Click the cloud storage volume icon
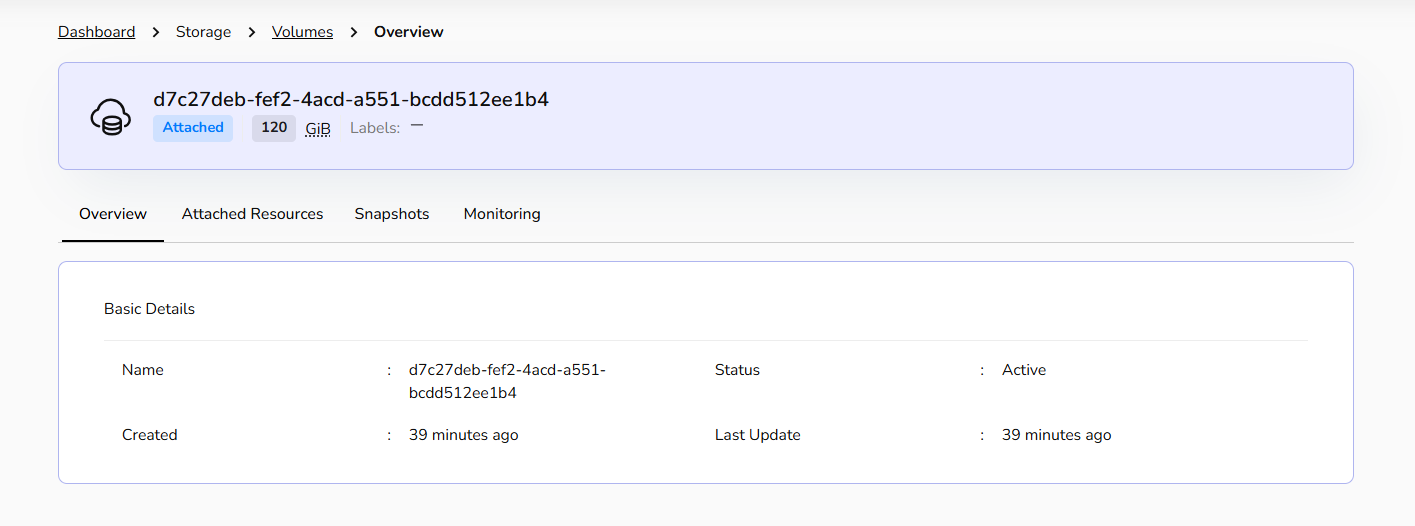Screen dimensions: 1415x526 (110, 116)
